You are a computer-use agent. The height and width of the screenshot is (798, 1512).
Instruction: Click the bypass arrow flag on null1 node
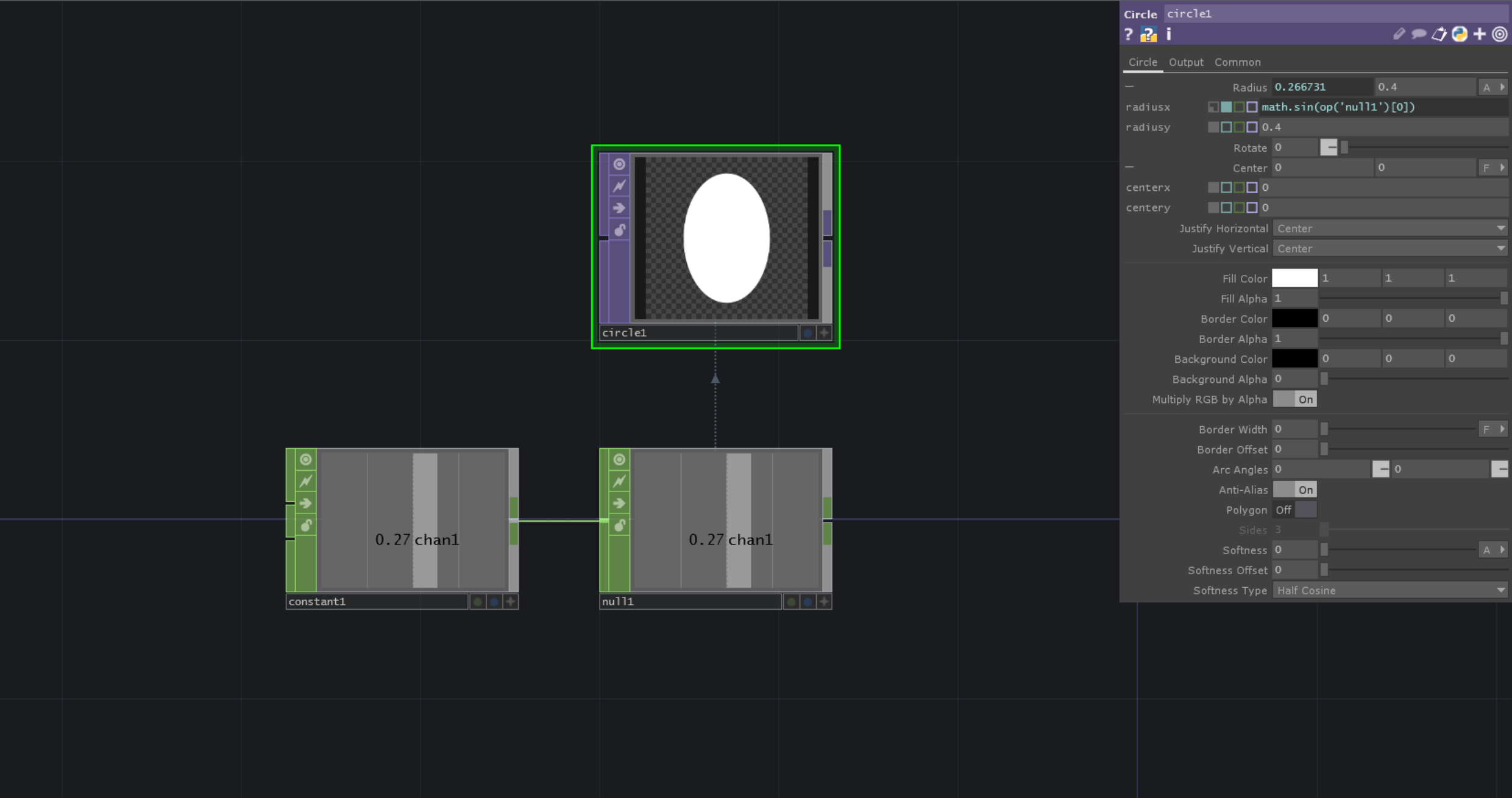click(619, 503)
